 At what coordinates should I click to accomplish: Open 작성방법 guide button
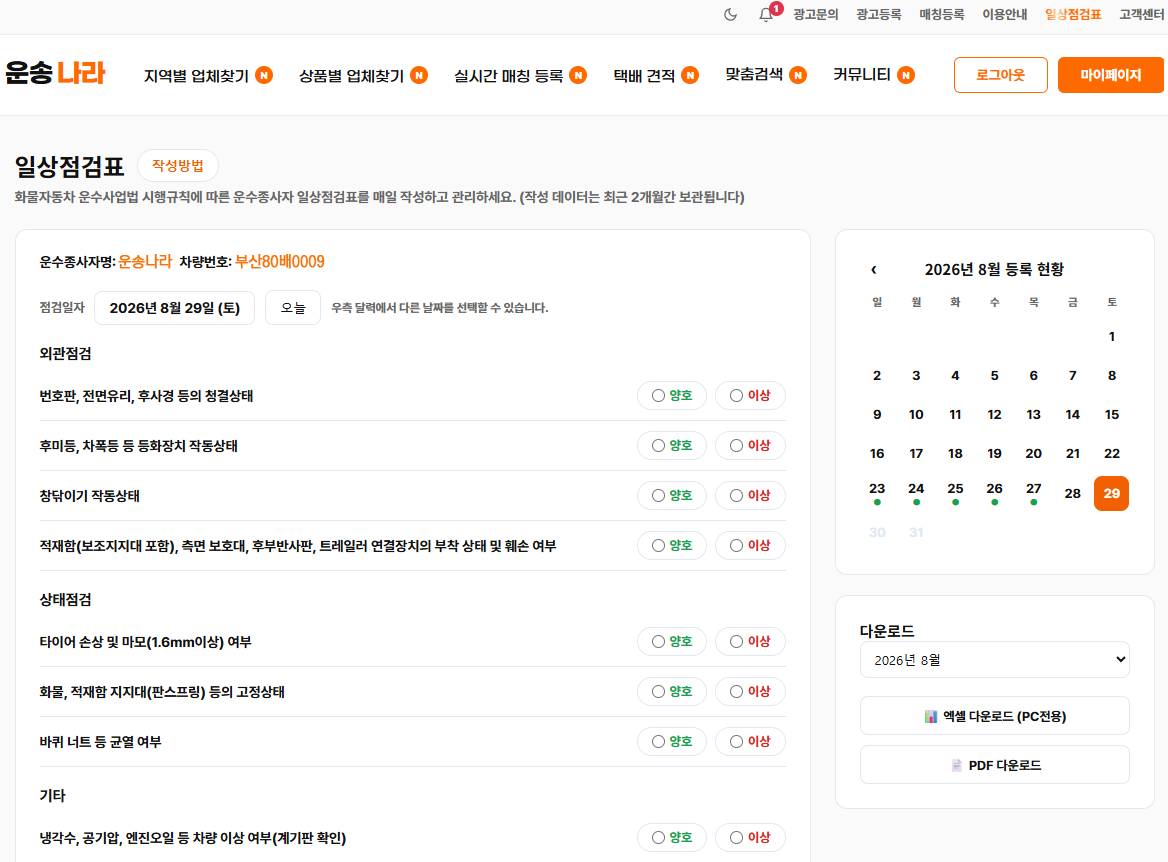click(178, 165)
